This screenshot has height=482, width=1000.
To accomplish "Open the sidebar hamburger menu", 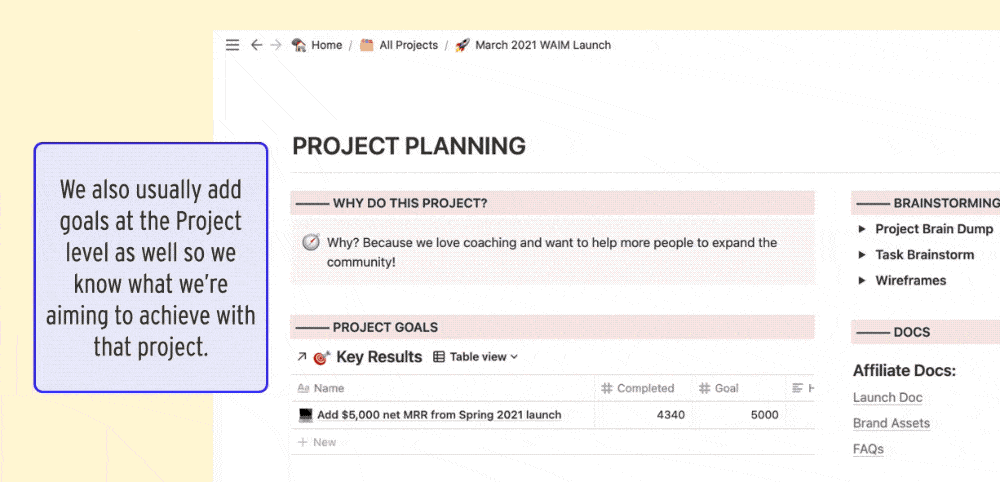I will click(232, 45).
